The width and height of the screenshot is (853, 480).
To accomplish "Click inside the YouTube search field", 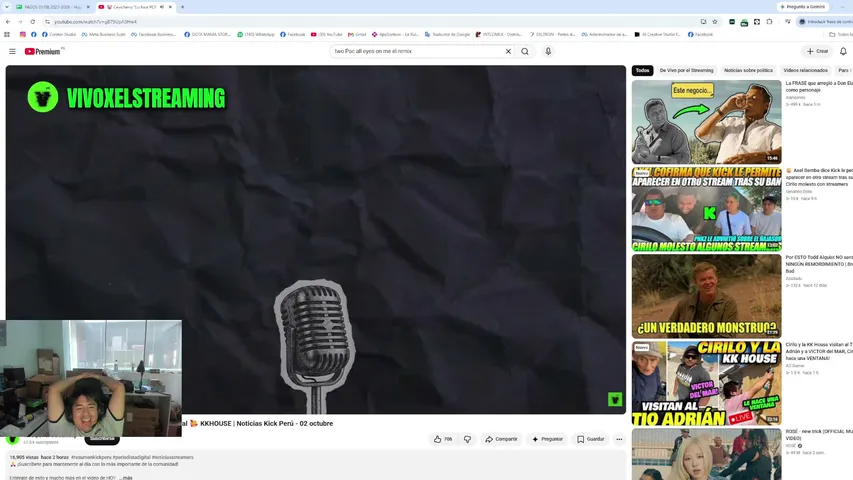I will [416, 51].
